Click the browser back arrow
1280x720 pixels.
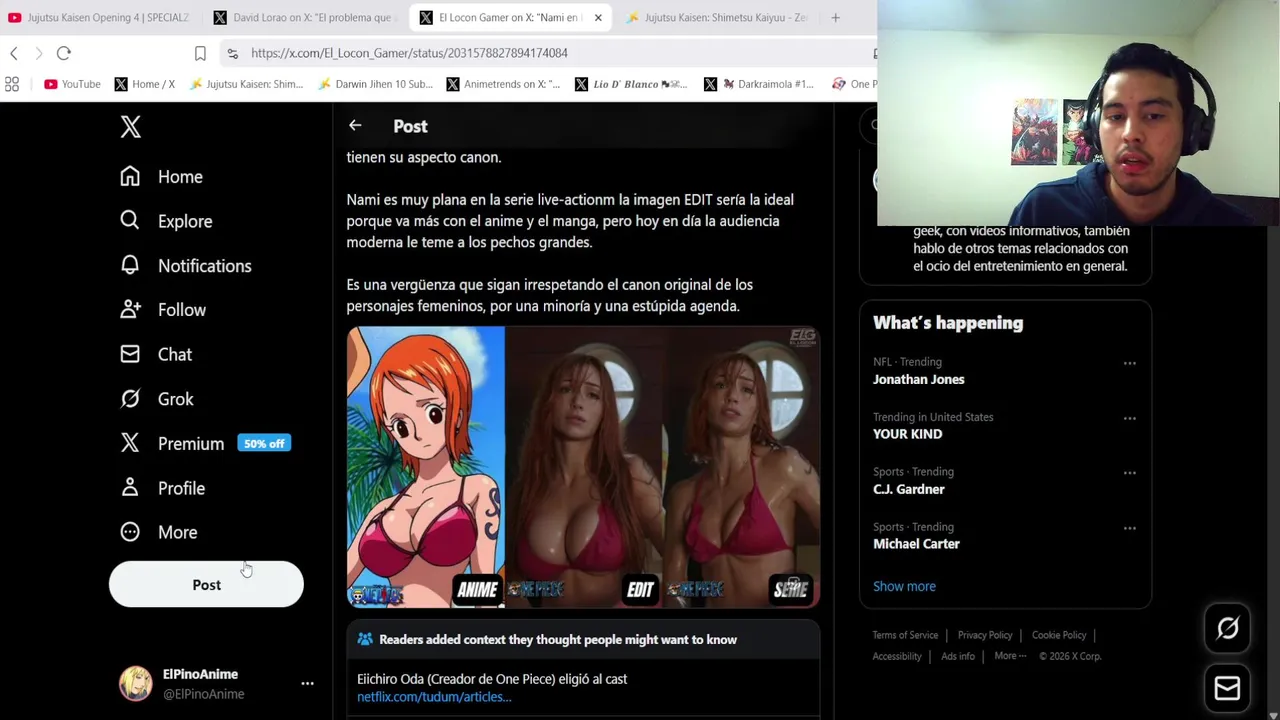tap(14, 53)
